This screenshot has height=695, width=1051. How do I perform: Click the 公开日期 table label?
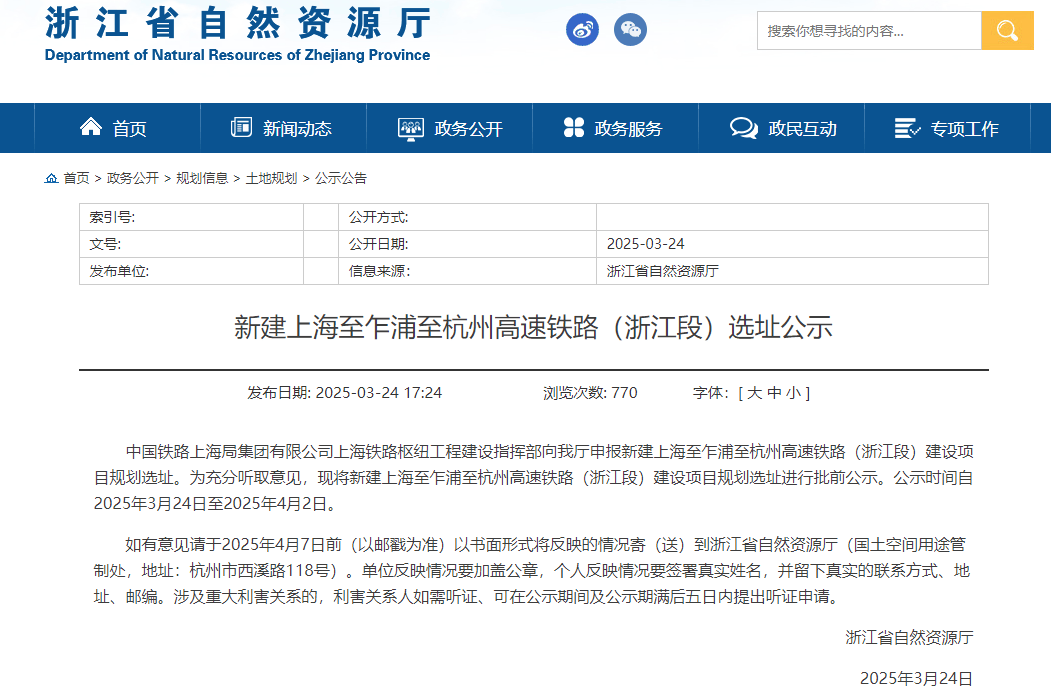(x=378, y=244)
